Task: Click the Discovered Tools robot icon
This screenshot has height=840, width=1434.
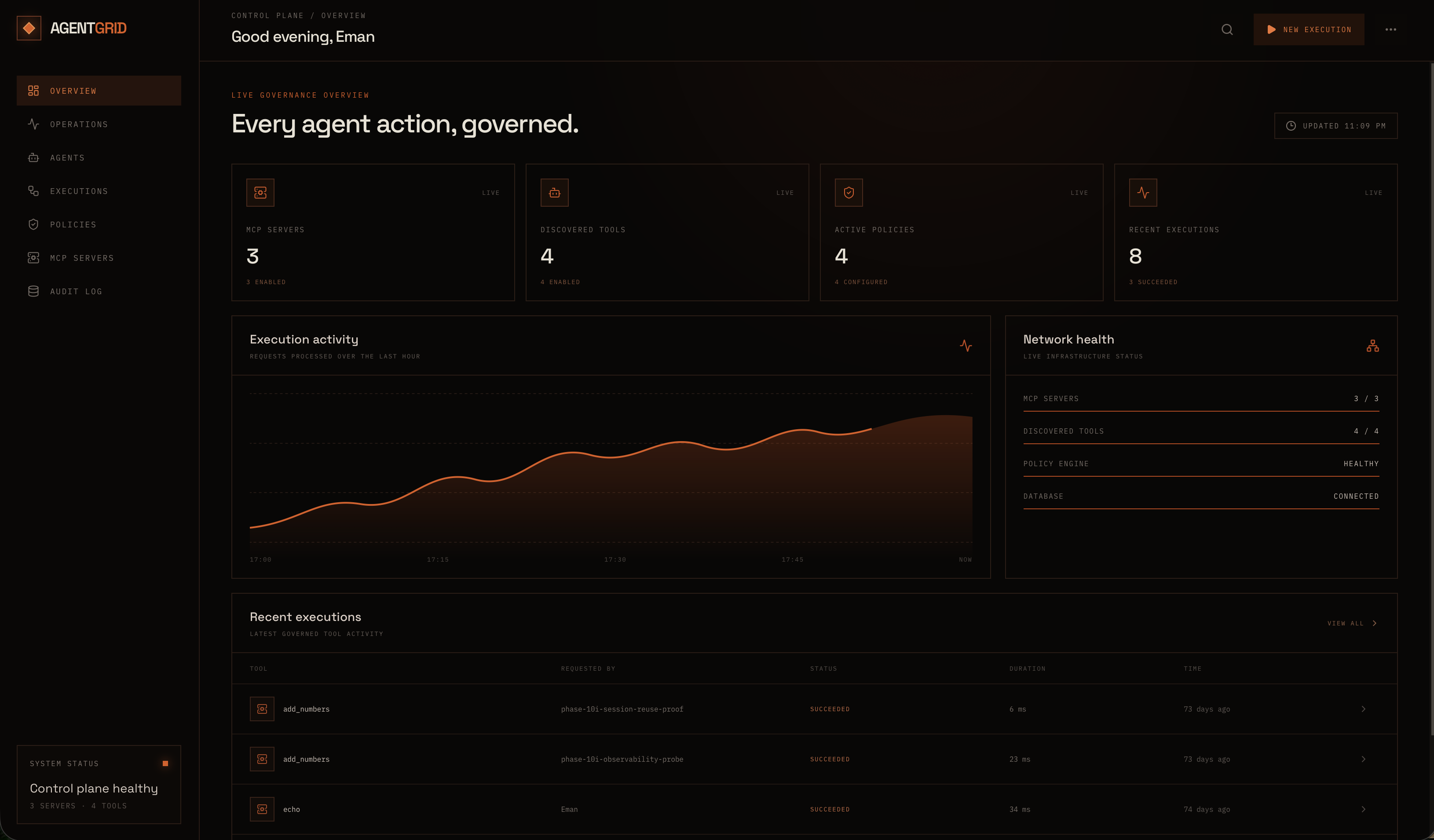Action: [554, 192]
